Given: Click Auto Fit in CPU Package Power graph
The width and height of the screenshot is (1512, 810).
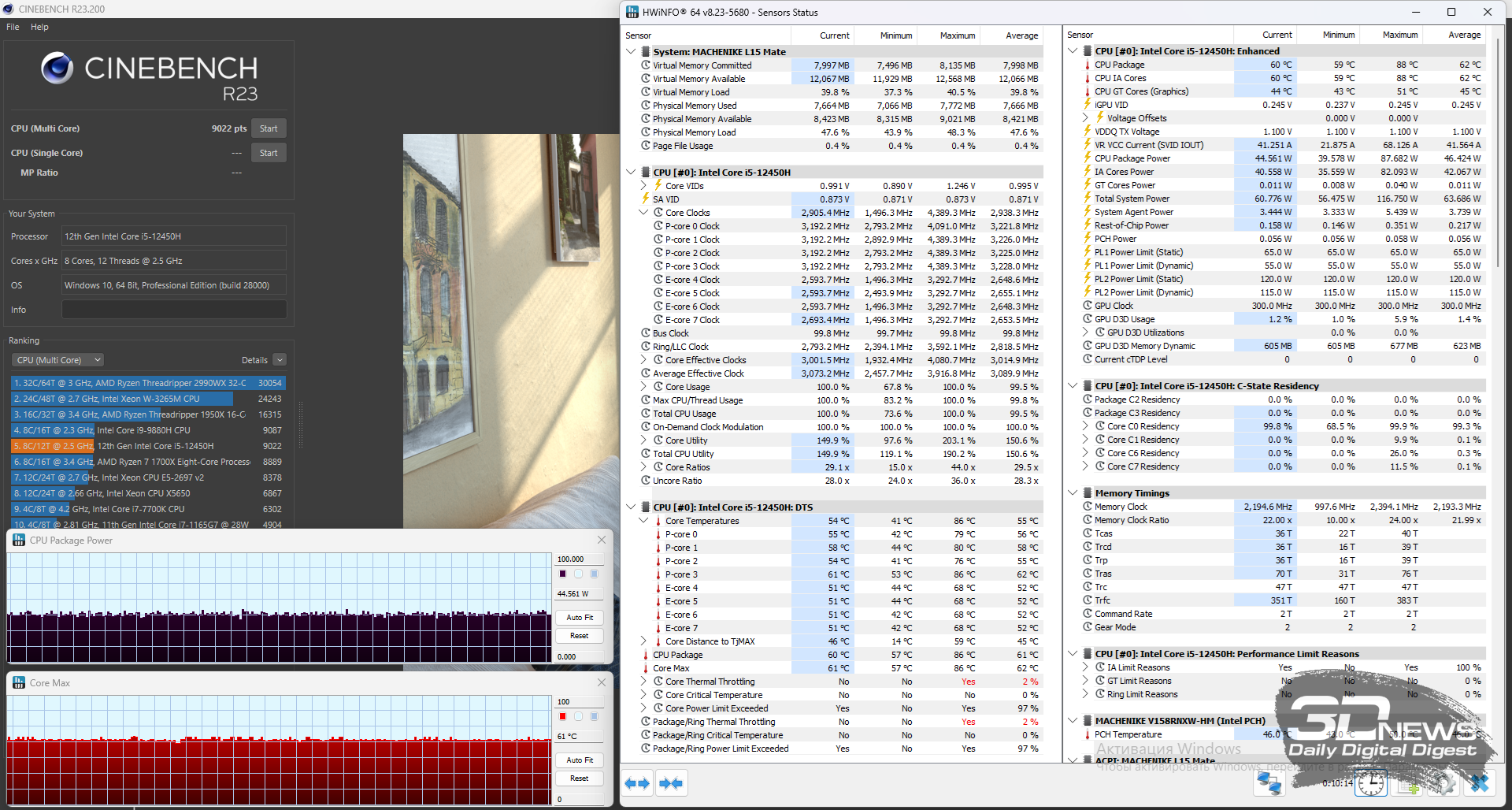Looking at the screenshot, I should click(x=580, y=618).
